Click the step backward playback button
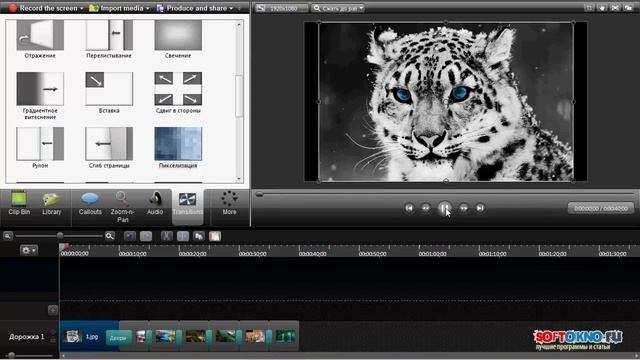640x360 pixels. 426,208
